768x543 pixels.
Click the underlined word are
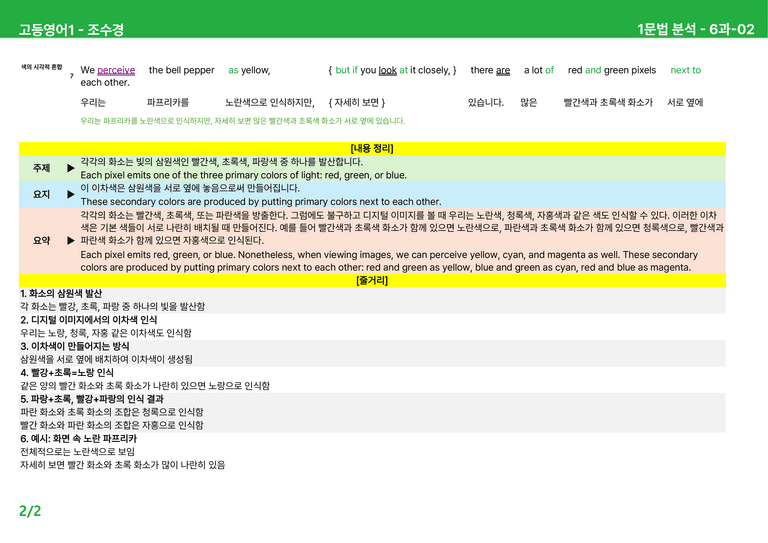503,70
